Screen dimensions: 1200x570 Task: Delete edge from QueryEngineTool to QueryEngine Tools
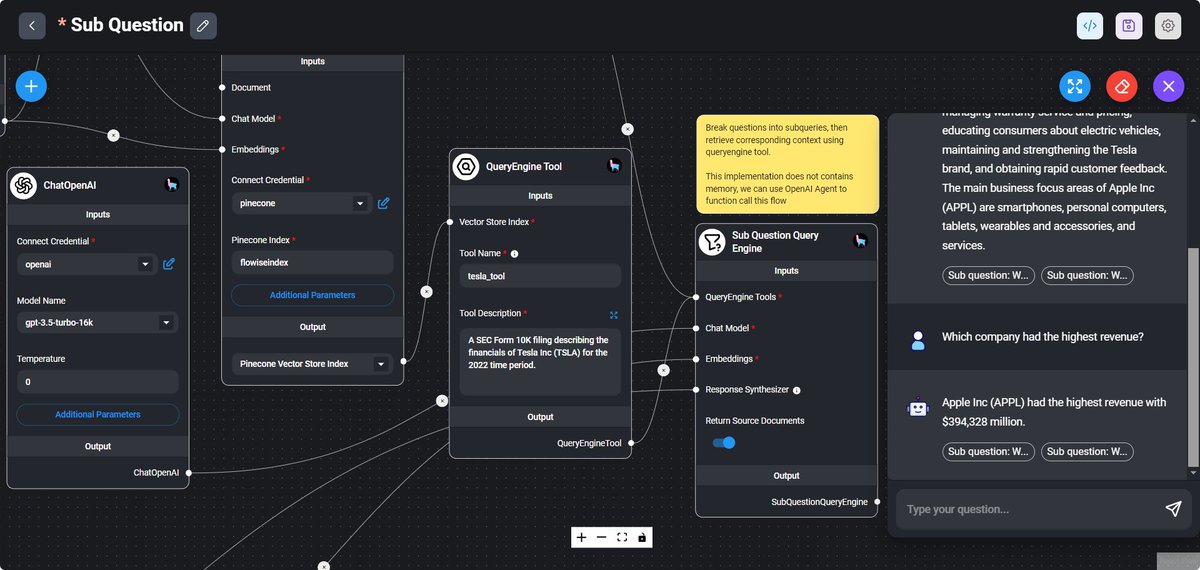663,369
